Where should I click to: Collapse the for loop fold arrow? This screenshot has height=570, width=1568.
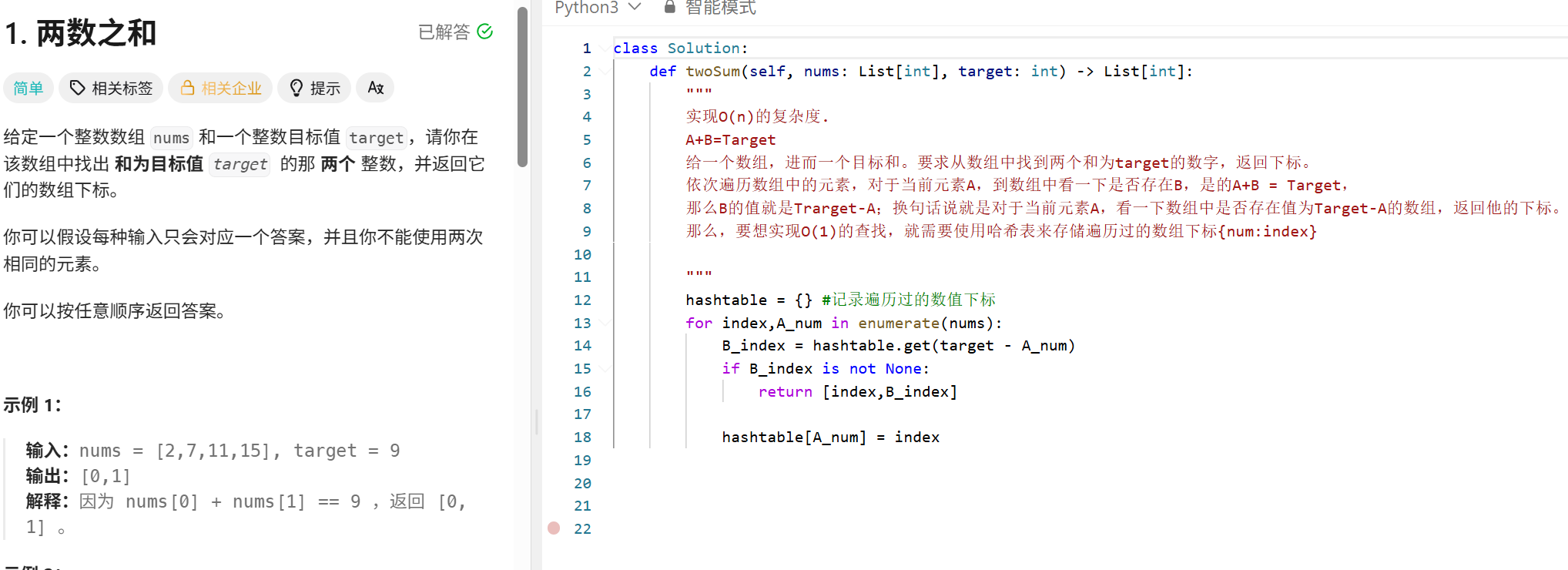(x=605, y=323)
